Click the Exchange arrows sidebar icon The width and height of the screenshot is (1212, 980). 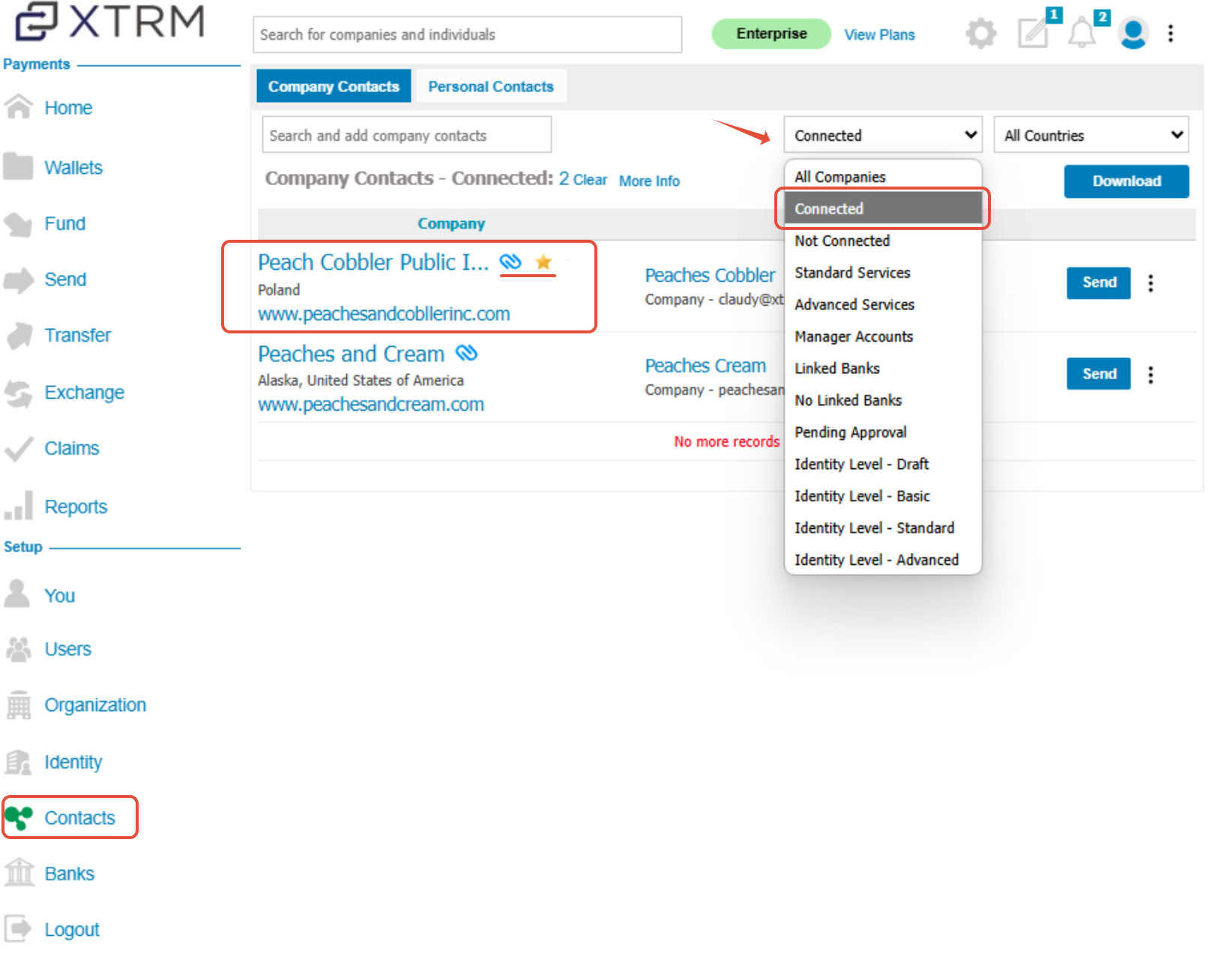pos(18,393)
